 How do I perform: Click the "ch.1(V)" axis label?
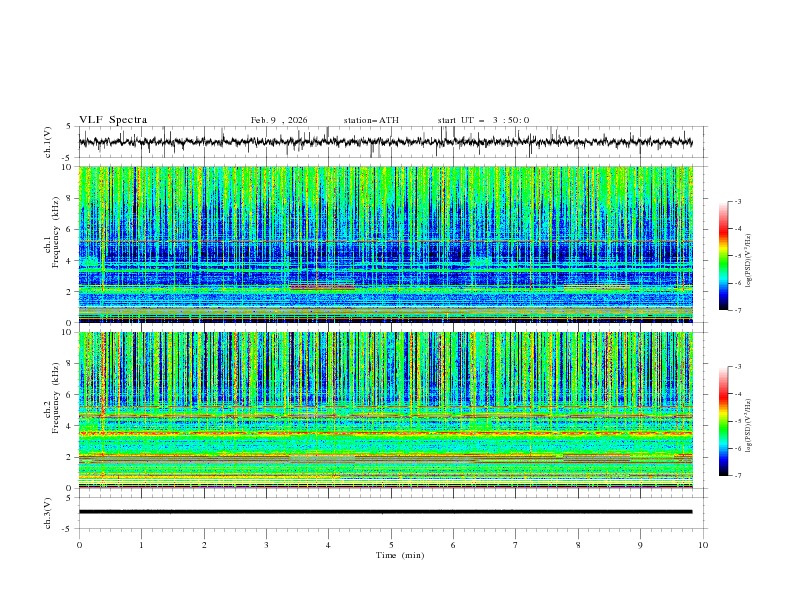pos(48,142)
